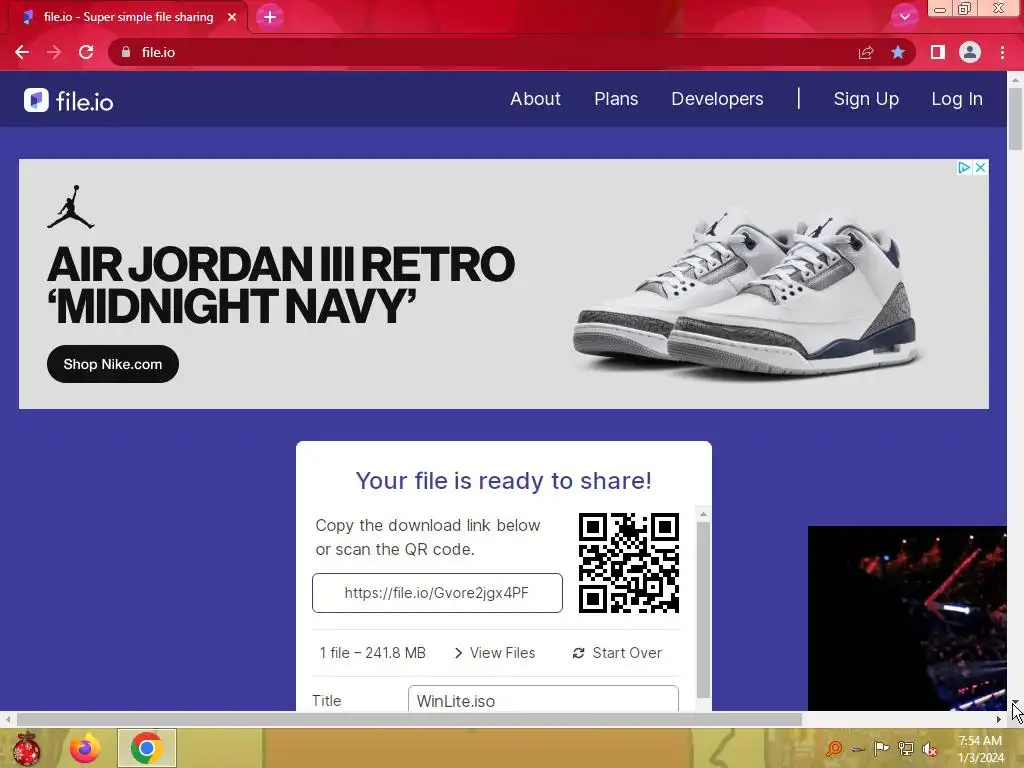Click the magnifier tray icon

(834, 748)
